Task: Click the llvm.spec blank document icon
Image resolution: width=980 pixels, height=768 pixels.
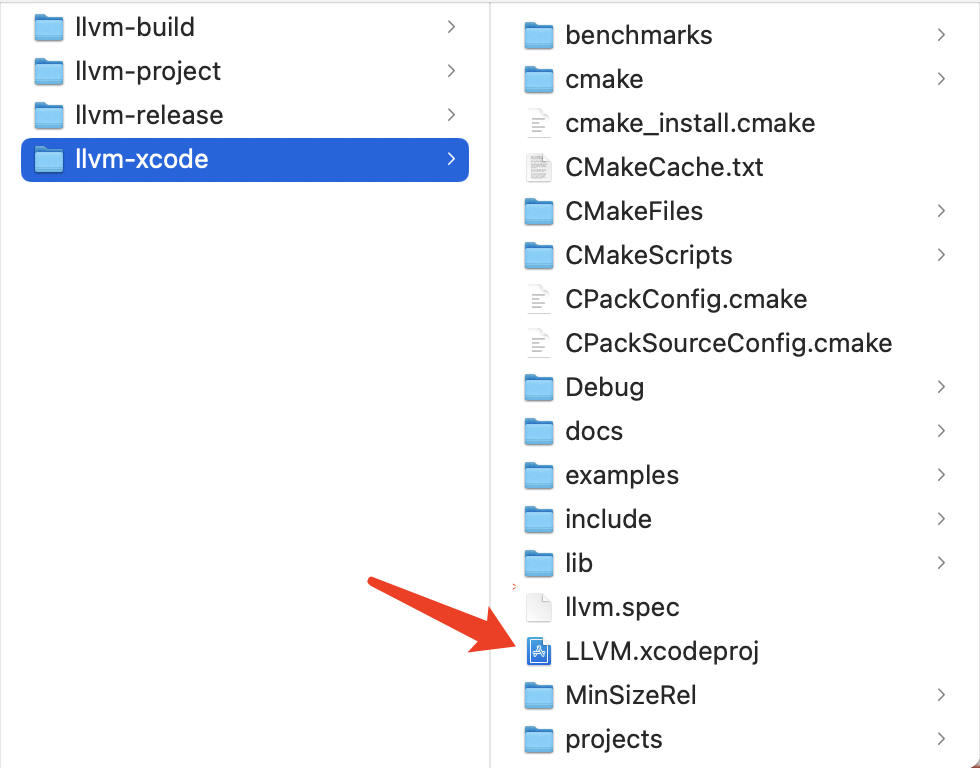Action: (539, 607)
